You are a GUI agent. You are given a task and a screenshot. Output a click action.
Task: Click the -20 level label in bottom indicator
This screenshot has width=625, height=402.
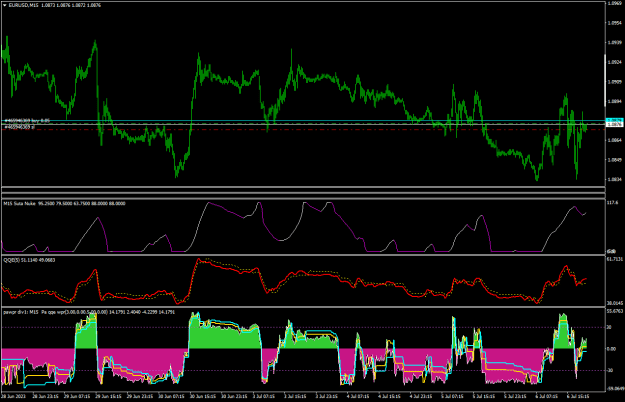[x=610, y=371]
